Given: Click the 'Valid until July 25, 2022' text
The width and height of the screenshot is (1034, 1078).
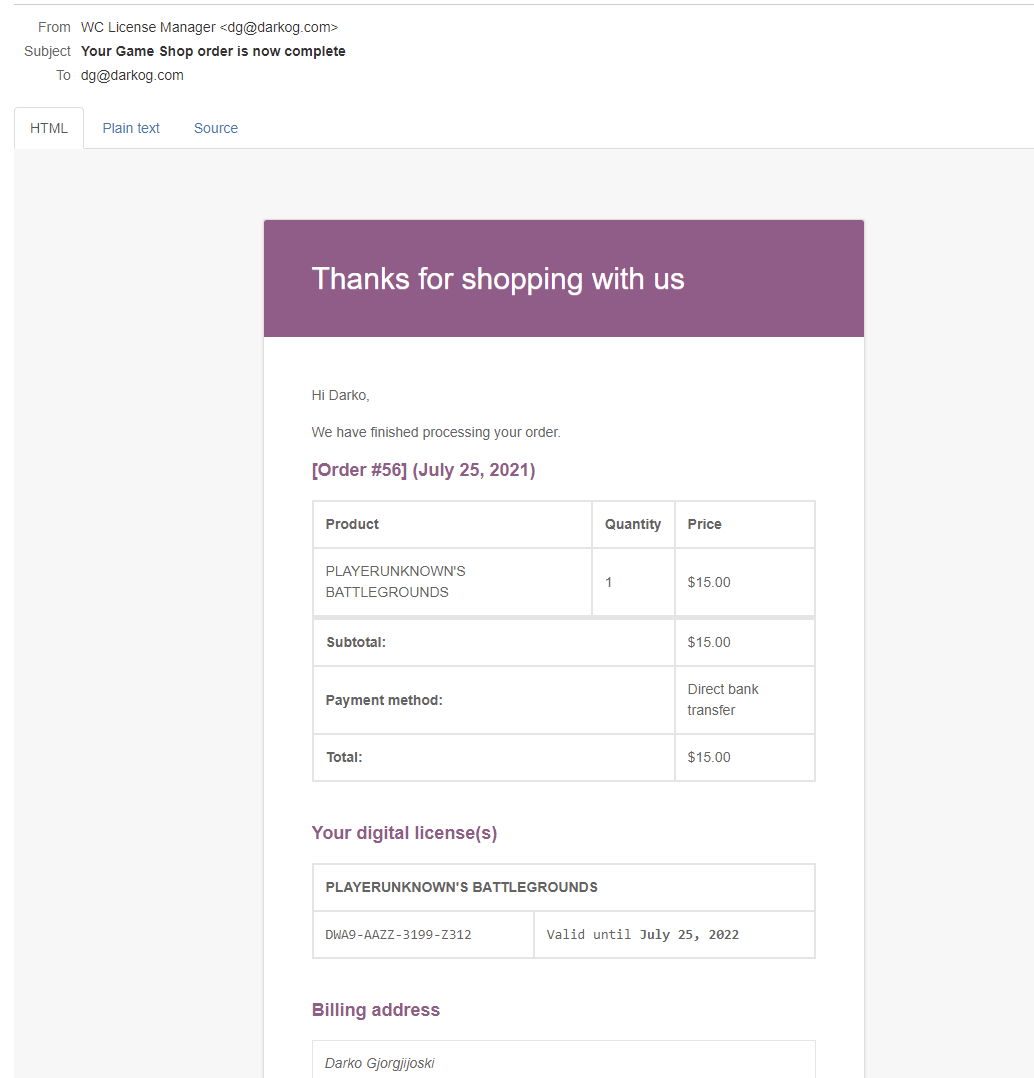Looking at the screenshot, I should (x=643, y=935).
